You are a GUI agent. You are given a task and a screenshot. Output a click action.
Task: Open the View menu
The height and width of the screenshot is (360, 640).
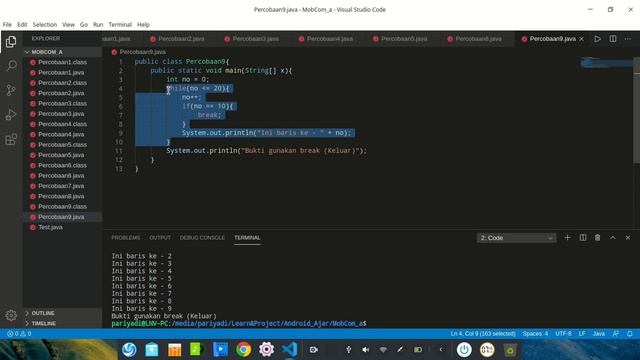68,24
